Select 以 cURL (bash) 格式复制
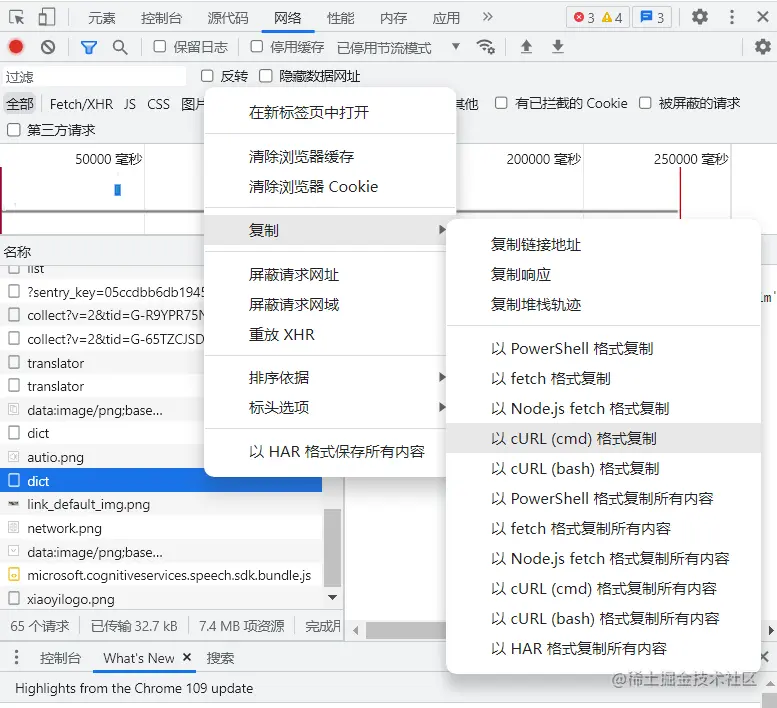Screen dimensions: 777x708 coord(603,468)
